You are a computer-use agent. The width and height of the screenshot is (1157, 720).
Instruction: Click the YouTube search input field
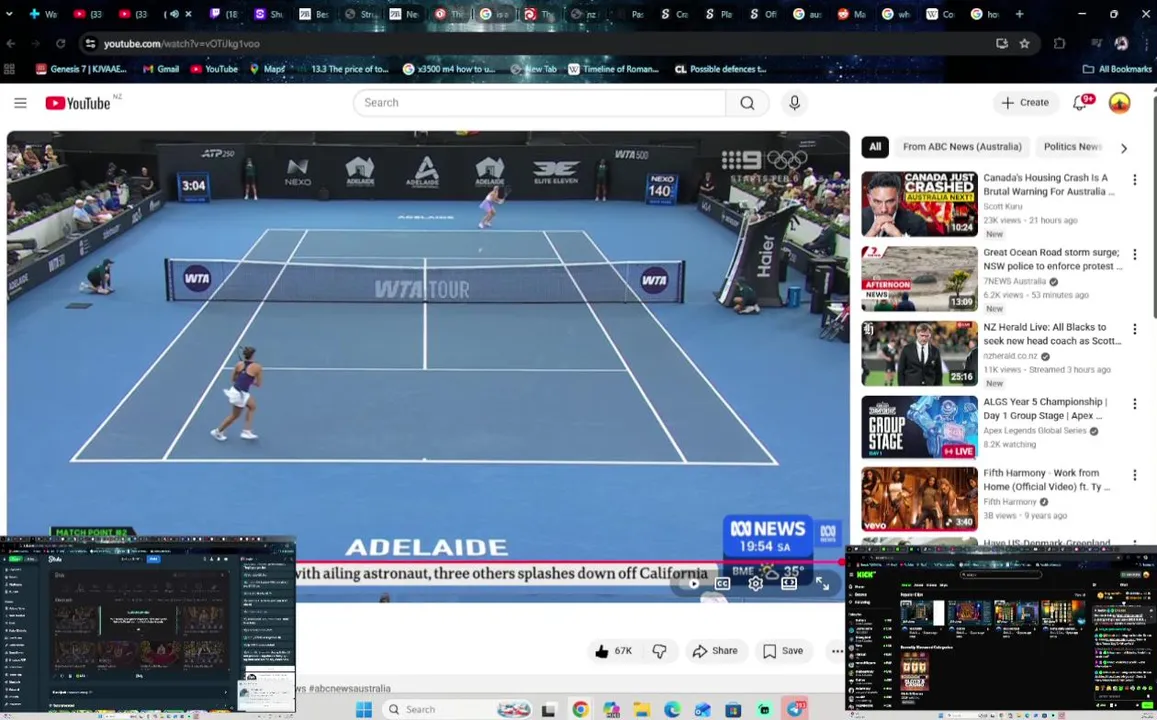pos(539,103)
